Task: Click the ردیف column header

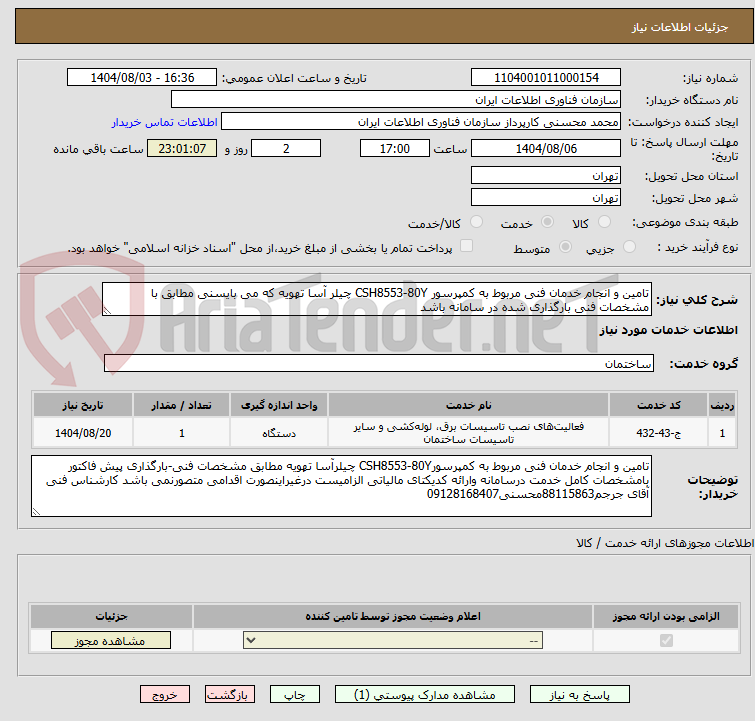Action: point(722,405)
